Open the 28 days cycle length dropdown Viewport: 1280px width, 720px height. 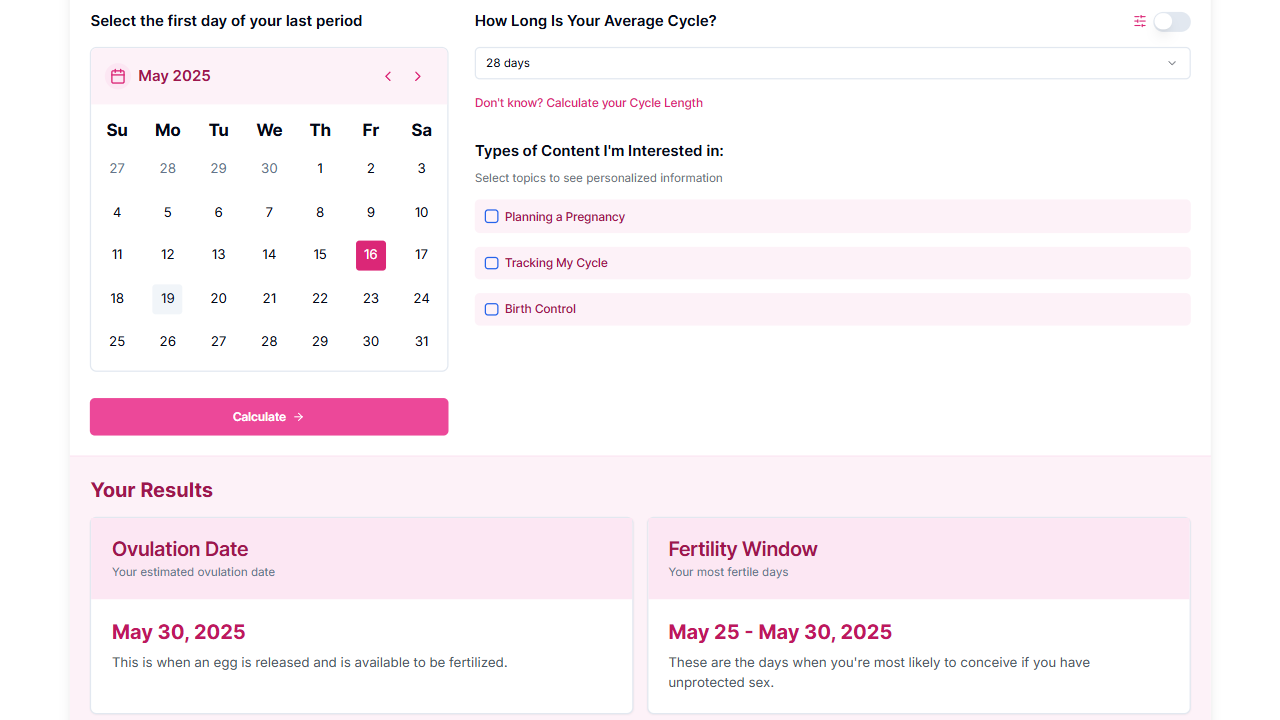coord(832,62)
